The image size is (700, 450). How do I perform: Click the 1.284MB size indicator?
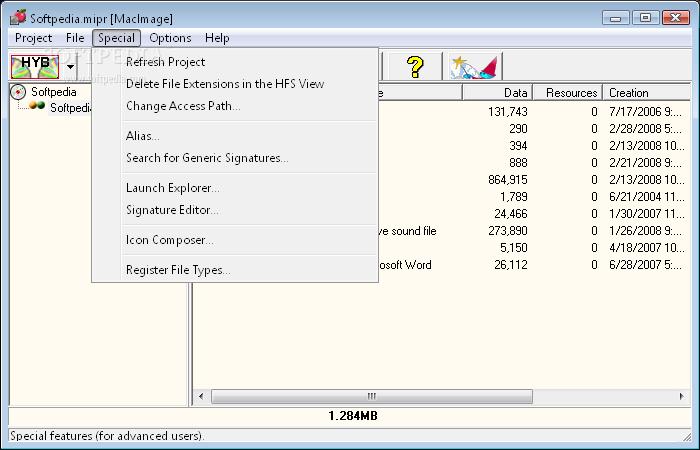click(353, 416)
